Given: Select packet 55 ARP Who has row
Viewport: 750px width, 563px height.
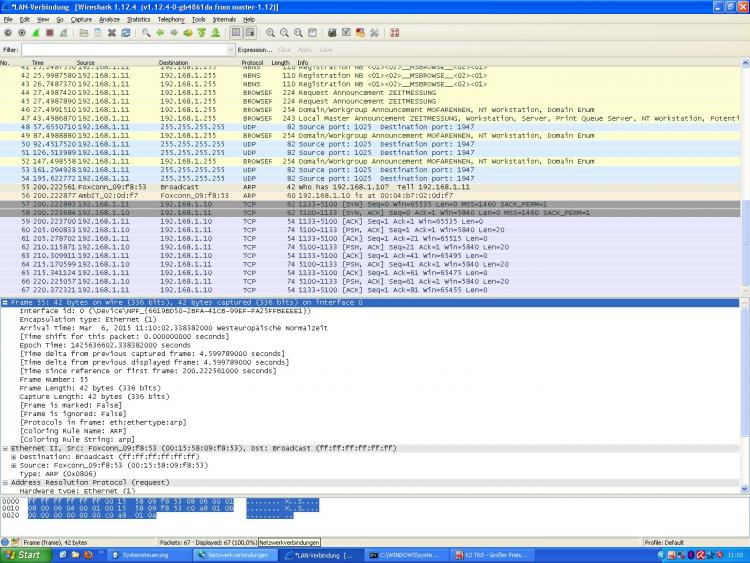Looking at the screenshot, I should pyautogui.click(x=370, y=187).
